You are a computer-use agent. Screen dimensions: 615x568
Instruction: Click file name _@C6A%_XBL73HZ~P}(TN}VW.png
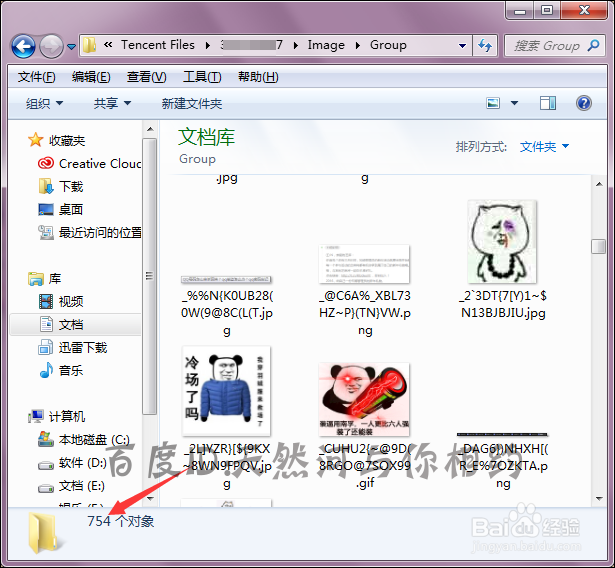pyautogui.click(x=365, y=313)
